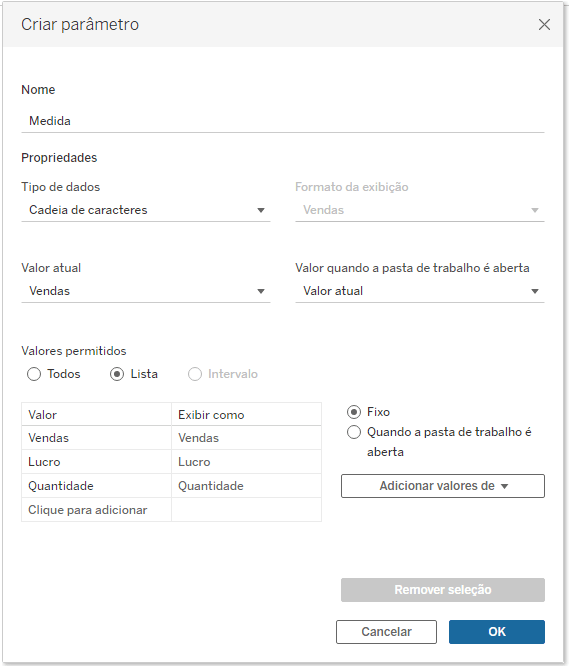569x666 pixels.
Task: Select the Todos radio button
Action: (x=34, y=374)
